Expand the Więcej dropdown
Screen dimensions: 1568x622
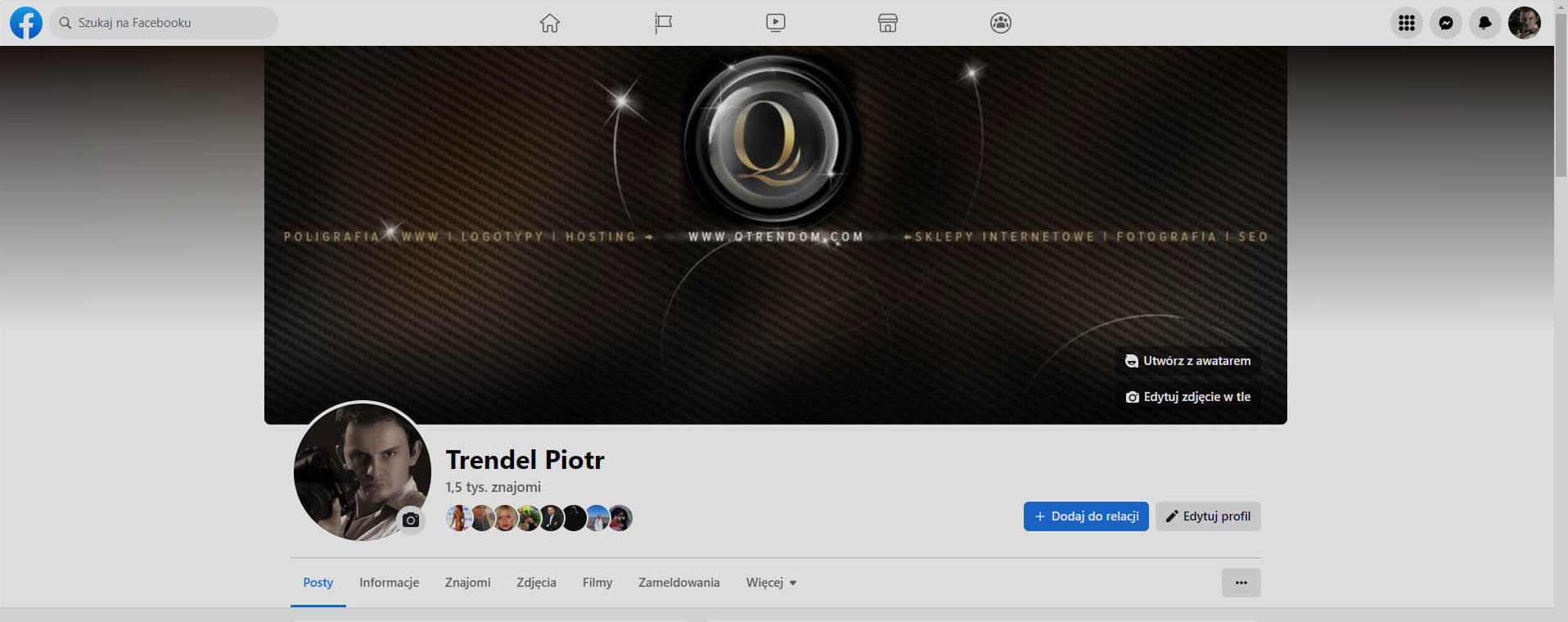(771, 583)
